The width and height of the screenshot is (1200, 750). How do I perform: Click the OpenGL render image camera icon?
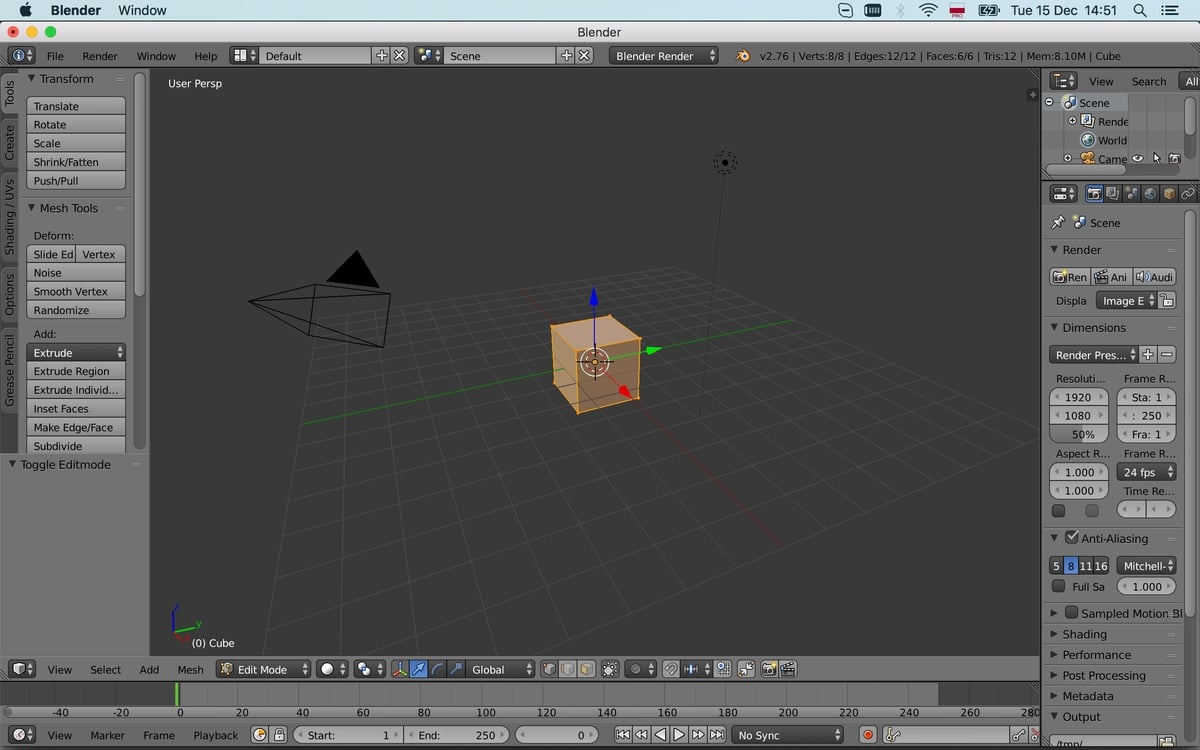tap(768, 669)
